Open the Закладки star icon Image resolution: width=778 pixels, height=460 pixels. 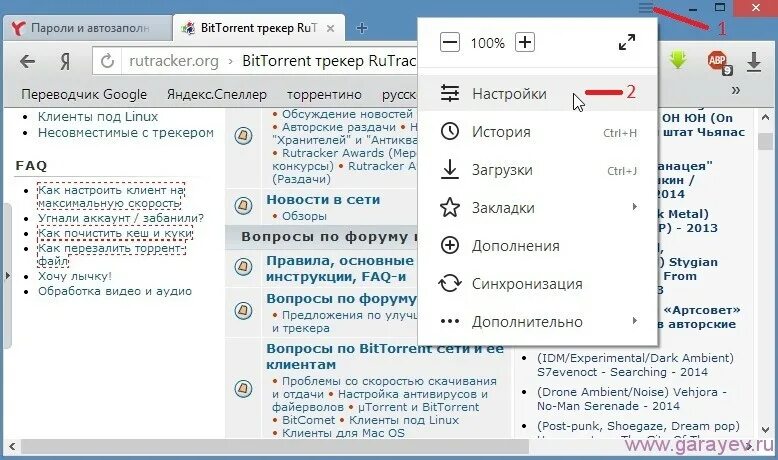(450, 207)
